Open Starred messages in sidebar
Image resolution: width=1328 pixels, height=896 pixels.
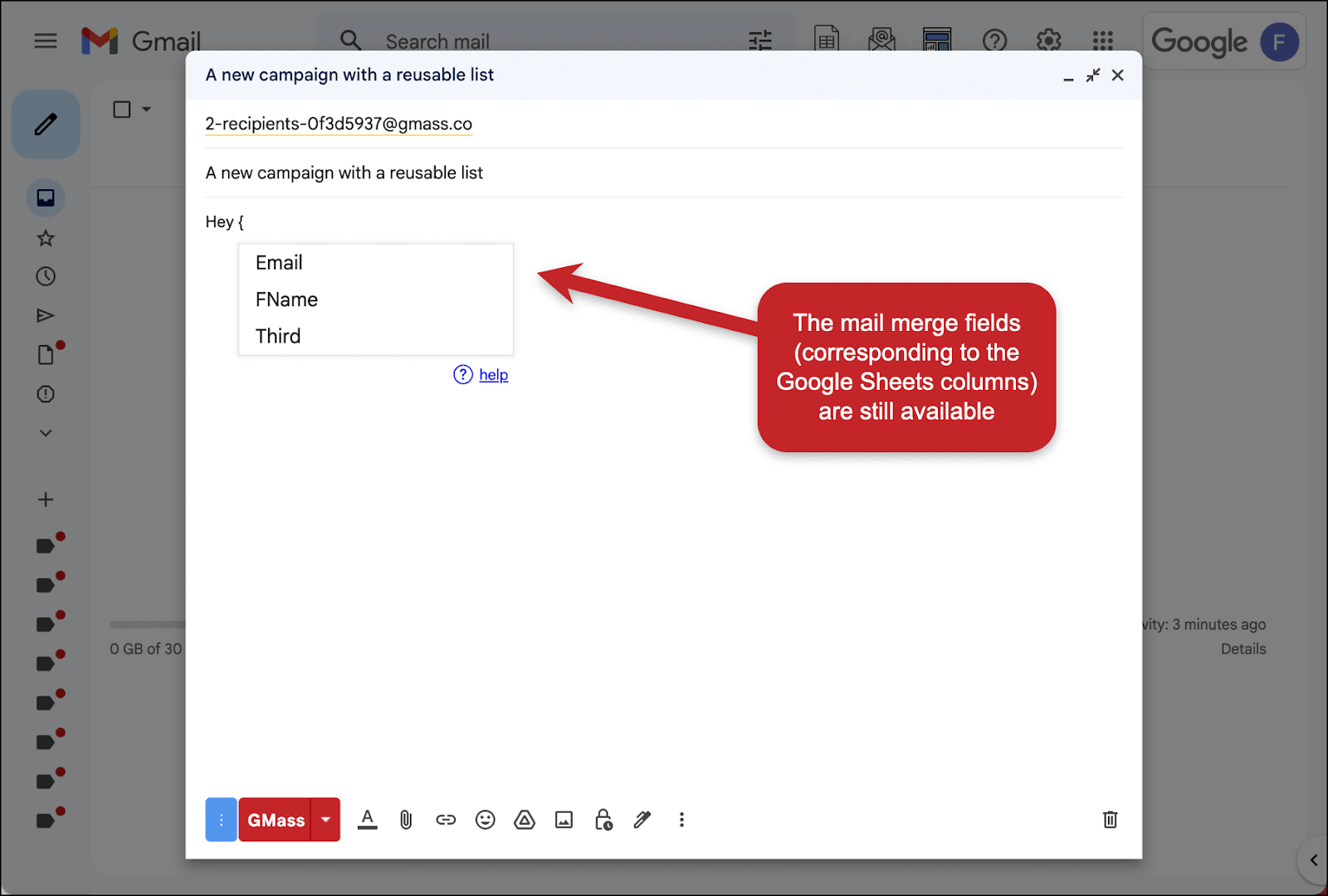(46, 239)
